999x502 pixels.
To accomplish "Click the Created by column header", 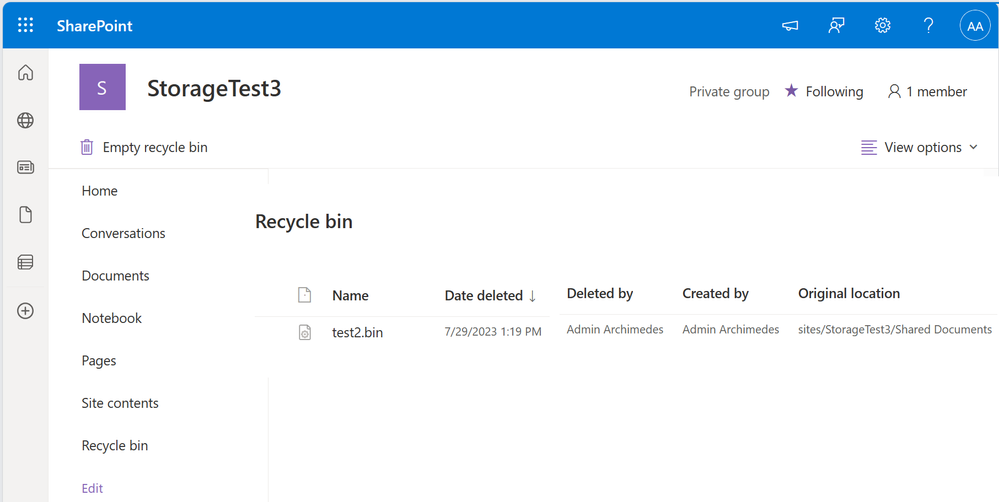I will click(715, 294).
